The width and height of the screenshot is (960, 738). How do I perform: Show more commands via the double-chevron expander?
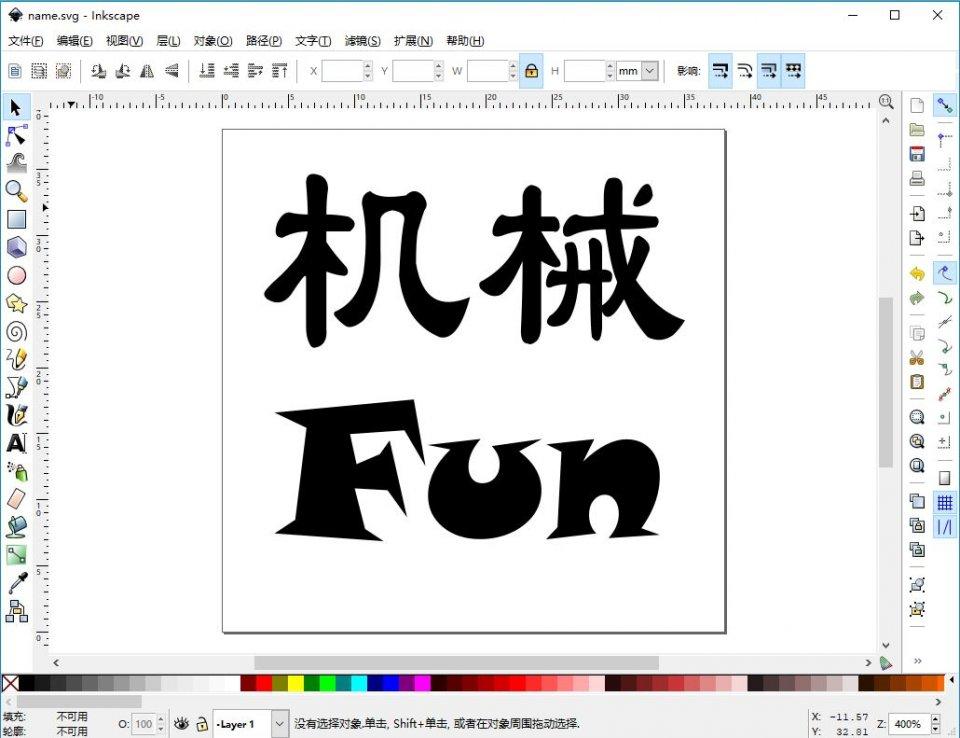coord(917,660)
